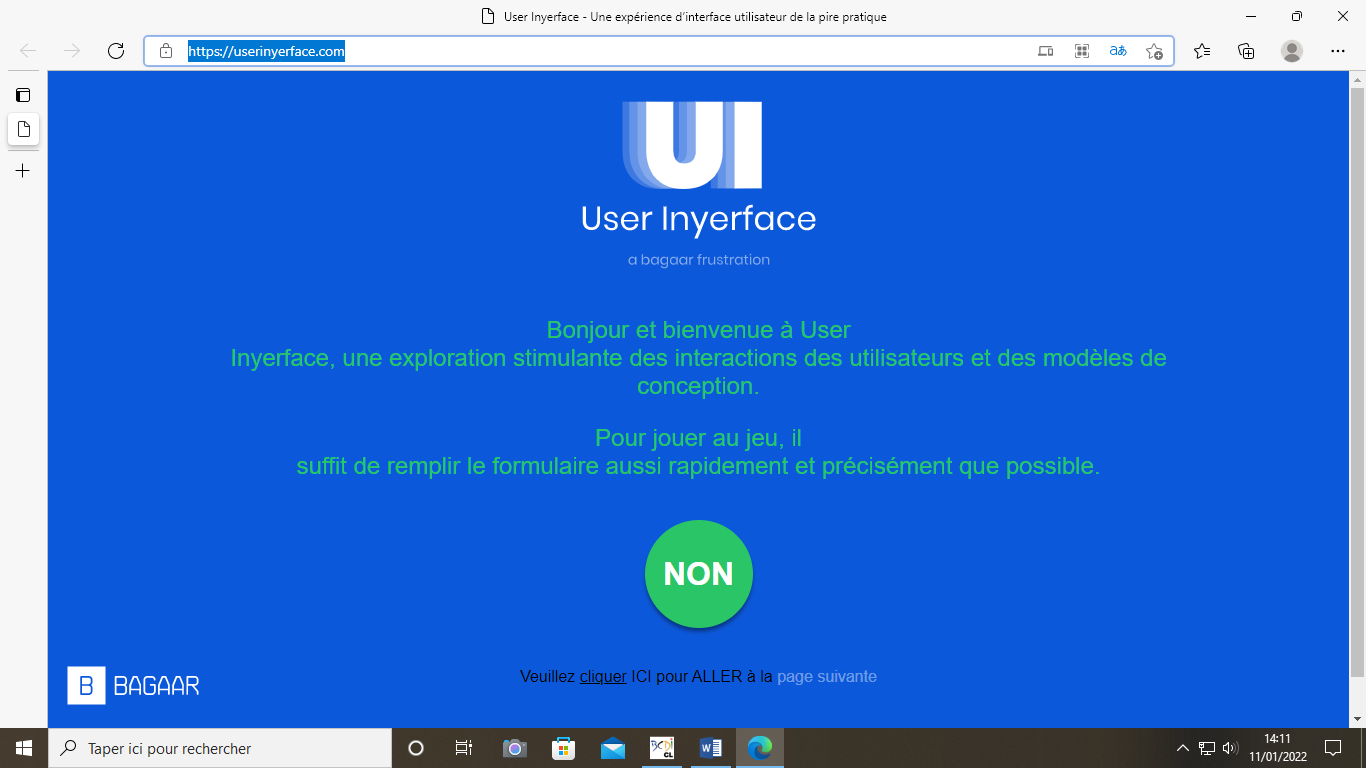
Task: Click the QR code icon in address bar
Action: pos(1082,51)
